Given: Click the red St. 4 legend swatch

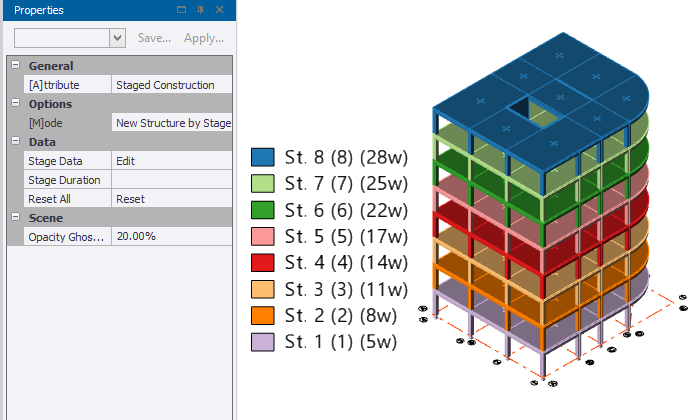Looking at the screenshot, I should (262, 262).
